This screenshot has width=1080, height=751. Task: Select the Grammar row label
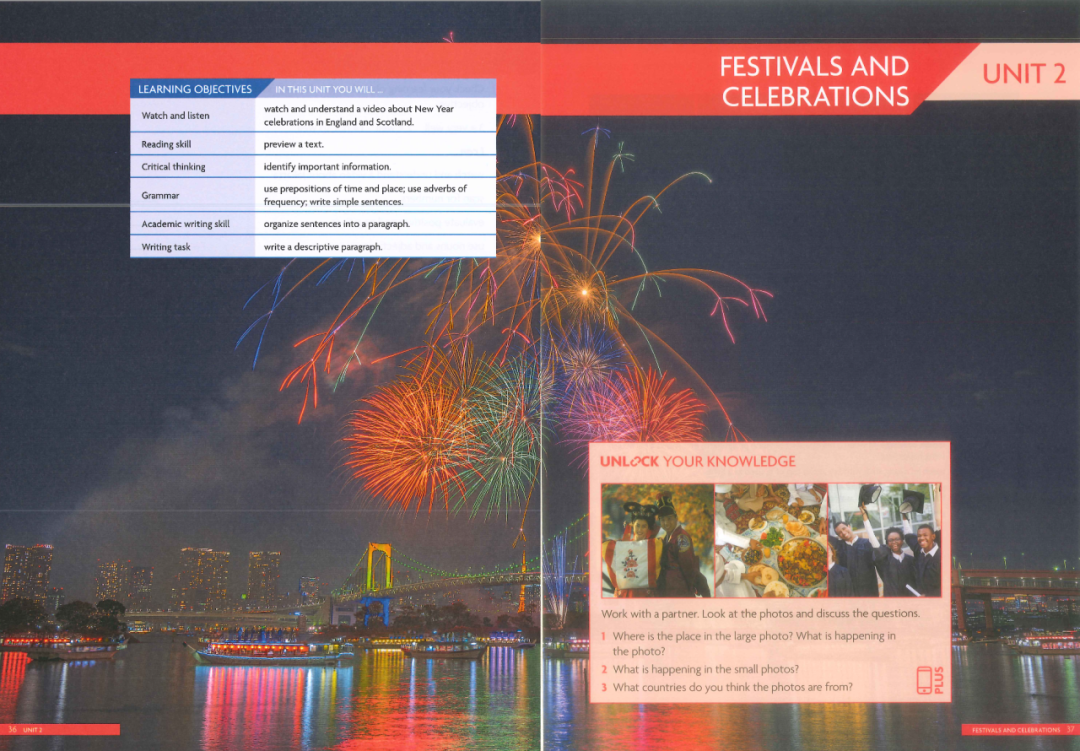160,196
